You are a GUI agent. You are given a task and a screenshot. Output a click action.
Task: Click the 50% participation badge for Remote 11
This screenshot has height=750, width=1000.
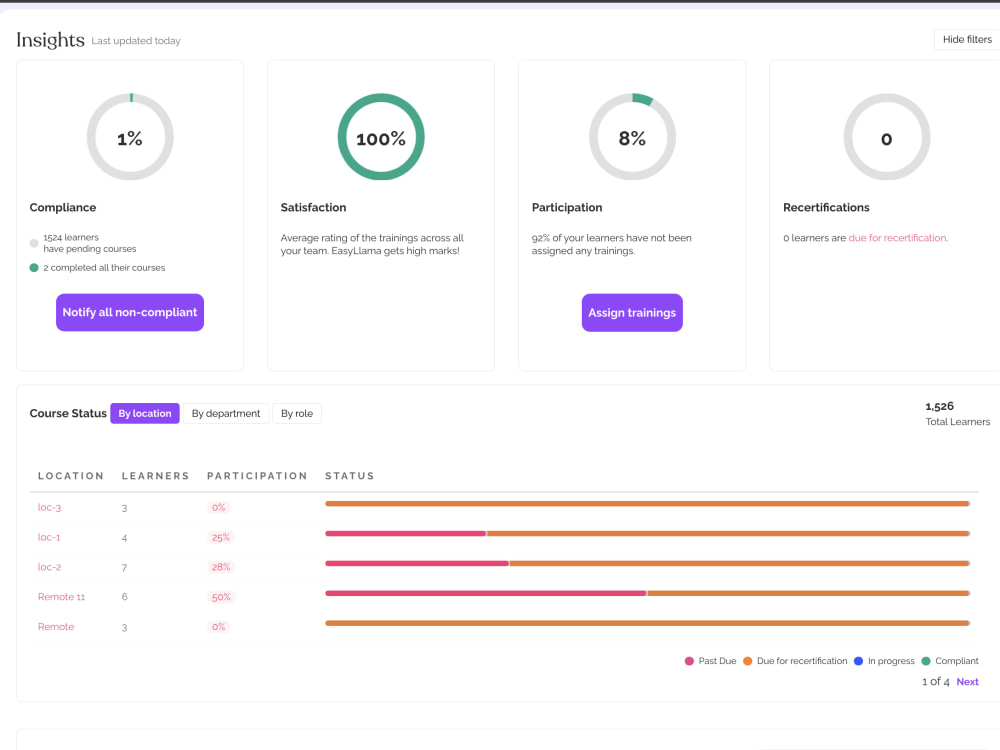tap(221, 597)
